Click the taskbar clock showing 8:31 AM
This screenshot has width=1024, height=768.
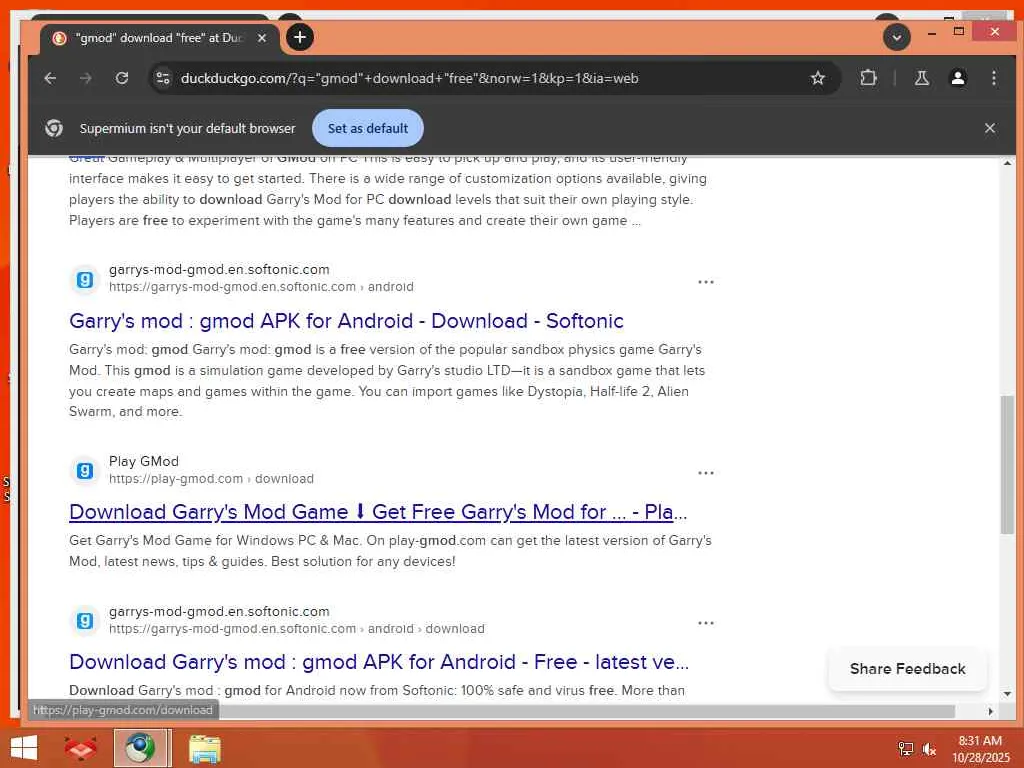[980, 749]
